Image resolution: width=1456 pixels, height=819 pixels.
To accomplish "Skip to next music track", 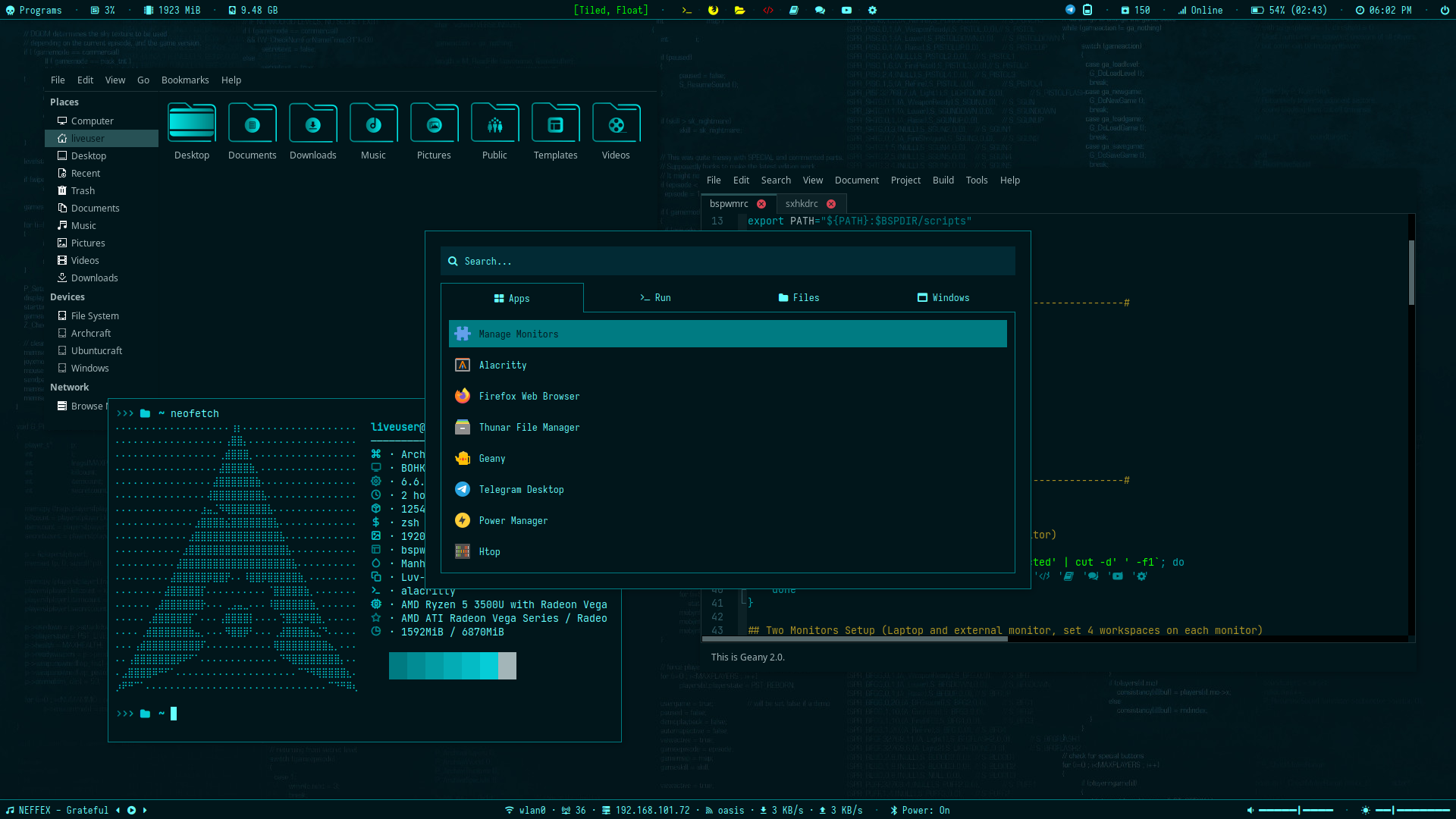I will tap(145, 810).
